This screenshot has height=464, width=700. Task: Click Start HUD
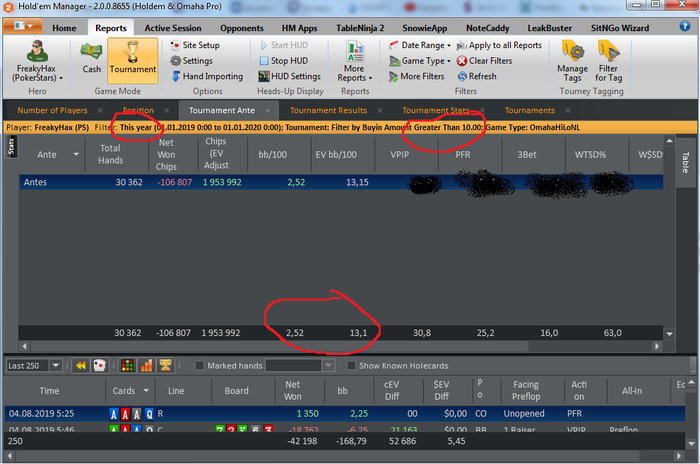pos(284,45)
